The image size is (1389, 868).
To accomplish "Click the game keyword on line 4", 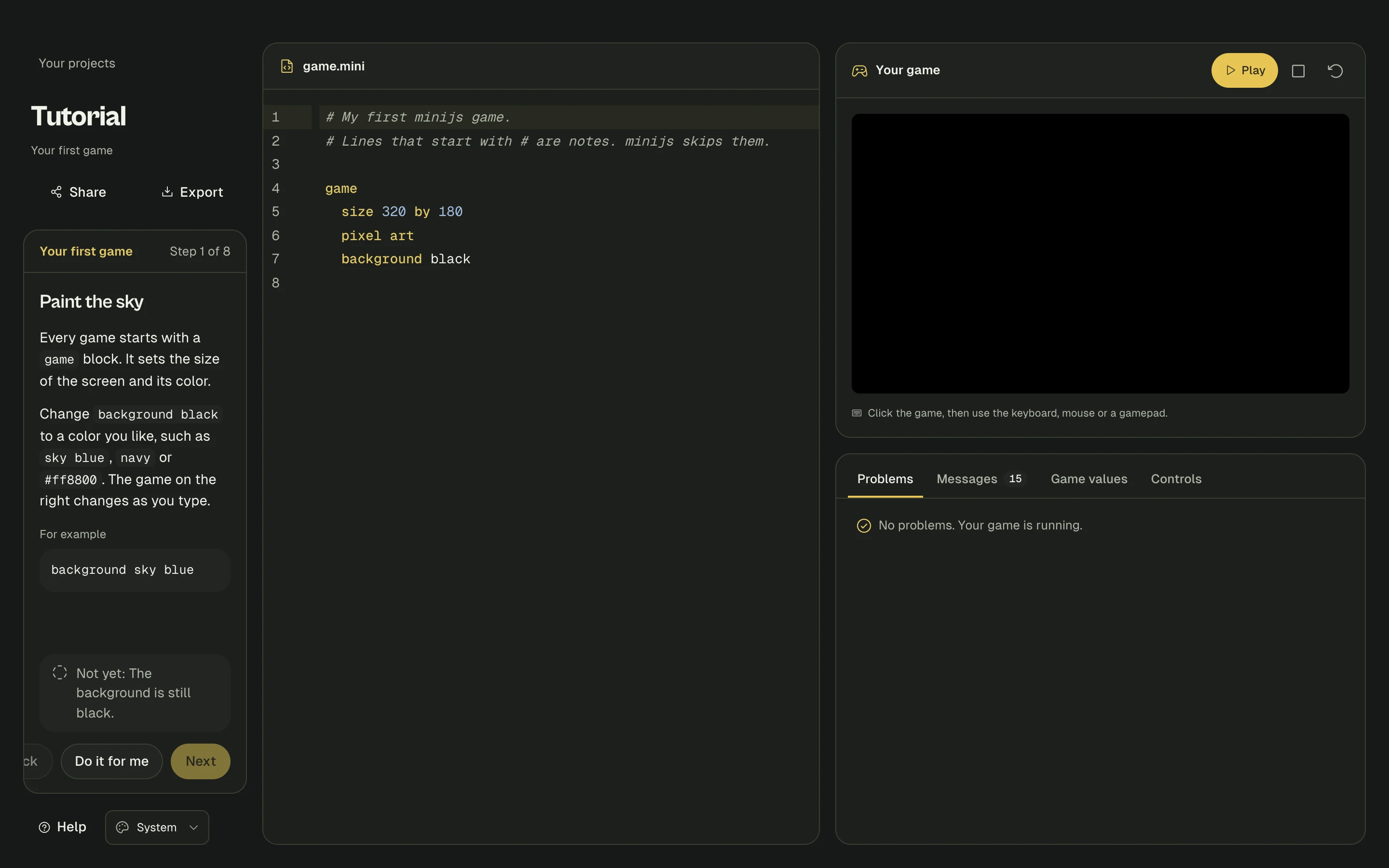I will pos(341,189).
